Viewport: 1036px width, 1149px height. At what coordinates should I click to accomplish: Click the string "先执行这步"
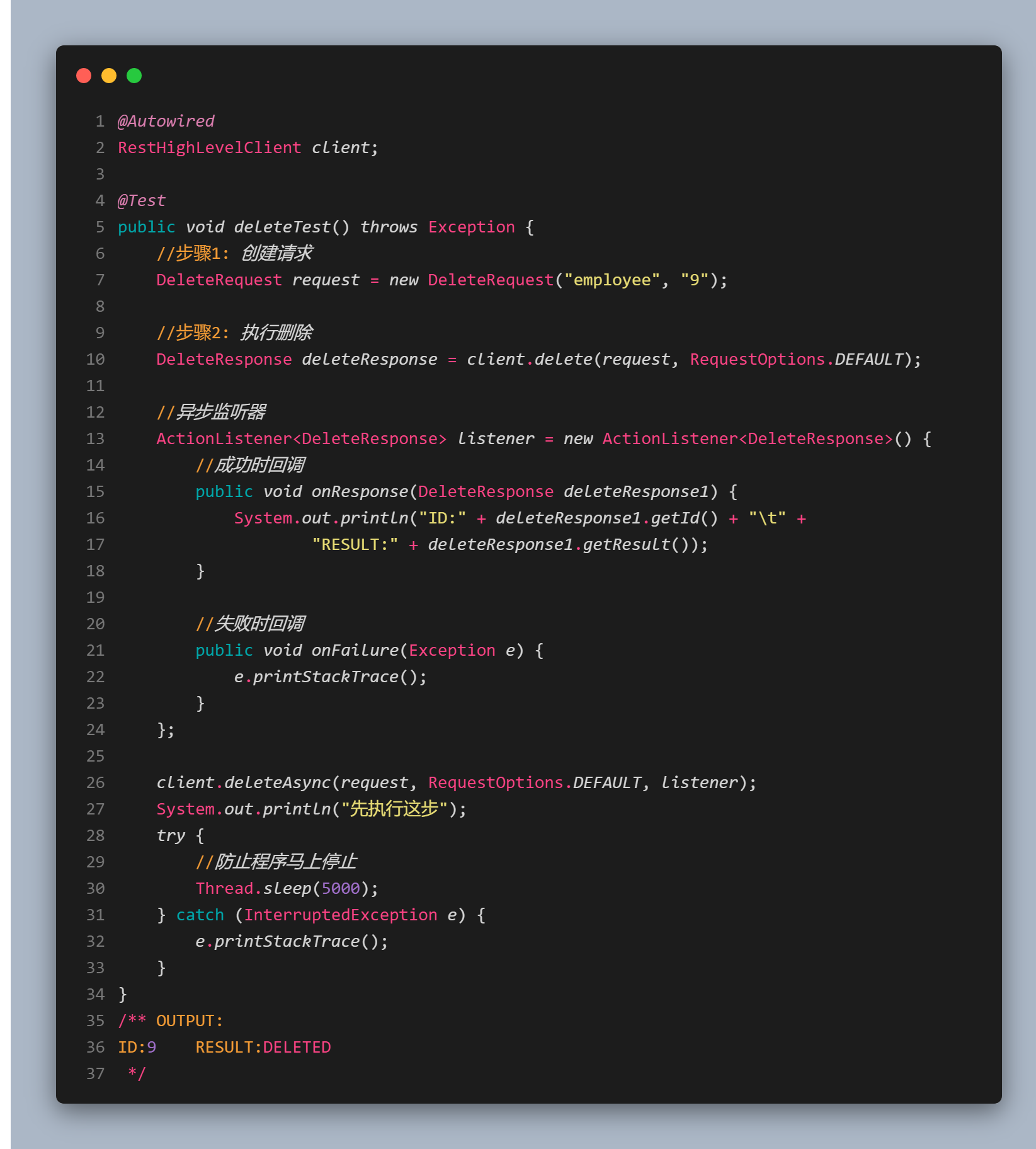[x=394, y=809]
